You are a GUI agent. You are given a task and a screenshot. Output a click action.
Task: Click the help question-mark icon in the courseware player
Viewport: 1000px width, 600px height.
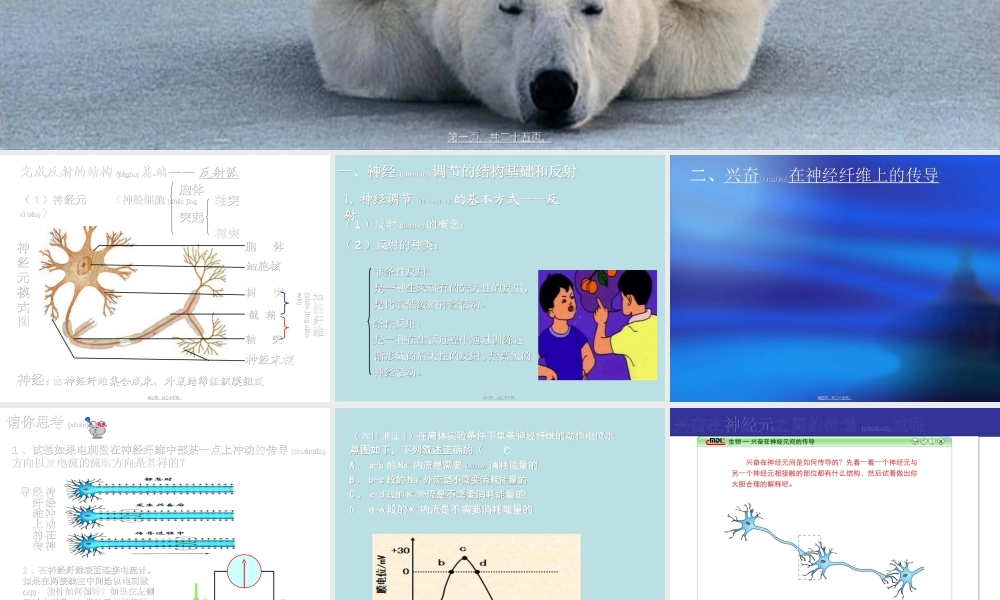tap(932, 441)
